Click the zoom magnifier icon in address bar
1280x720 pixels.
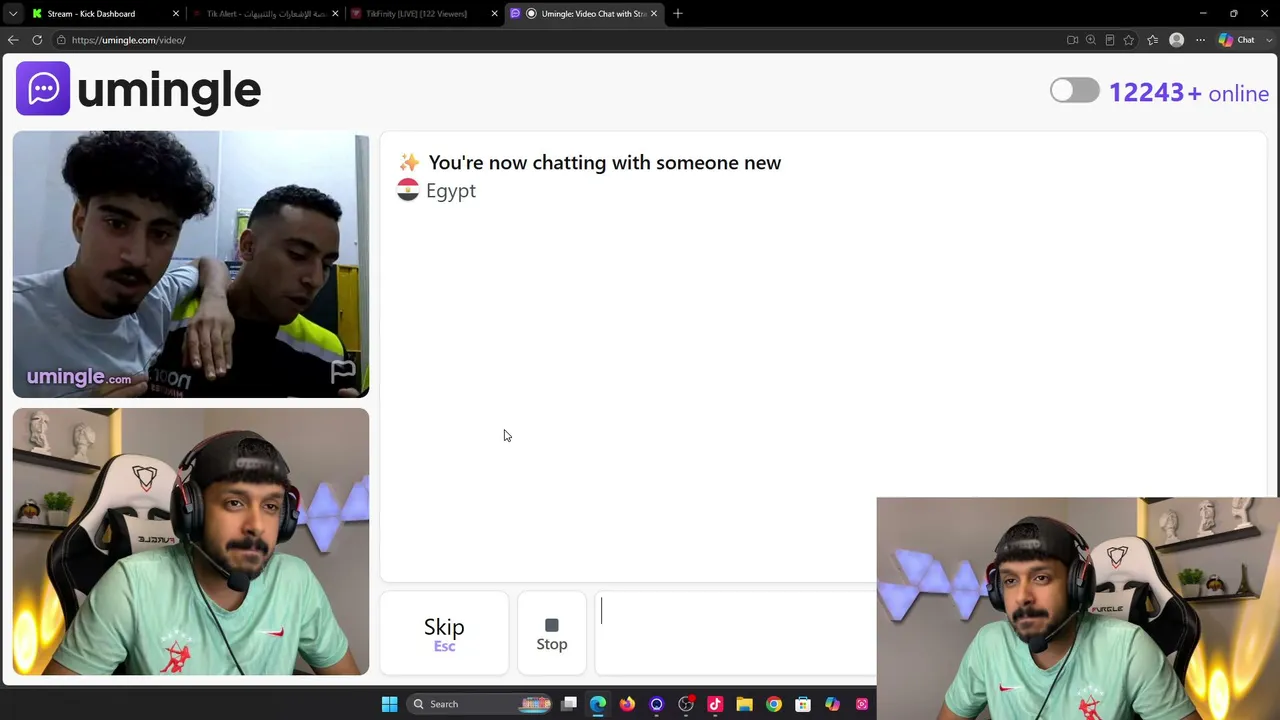coord(1091,40)
